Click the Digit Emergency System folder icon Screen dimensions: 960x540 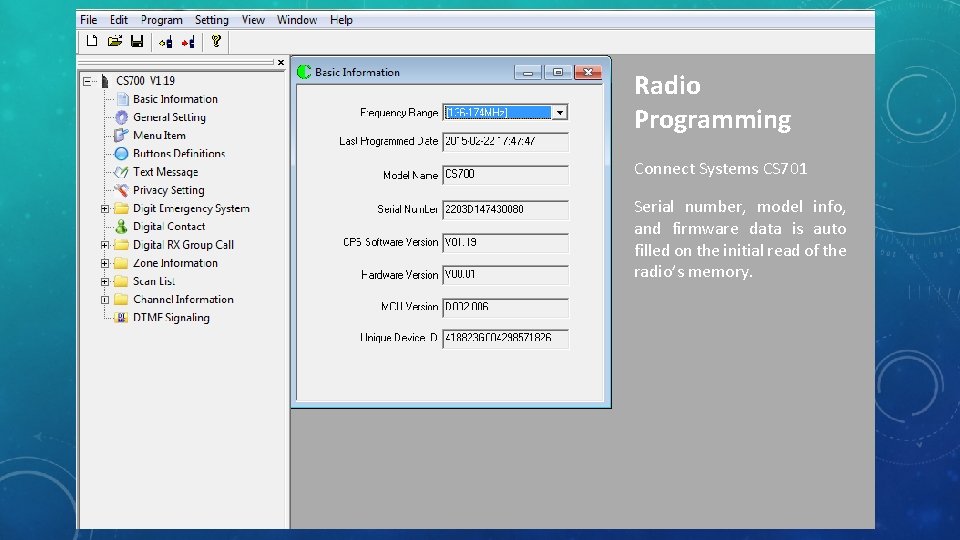[122, 209]
